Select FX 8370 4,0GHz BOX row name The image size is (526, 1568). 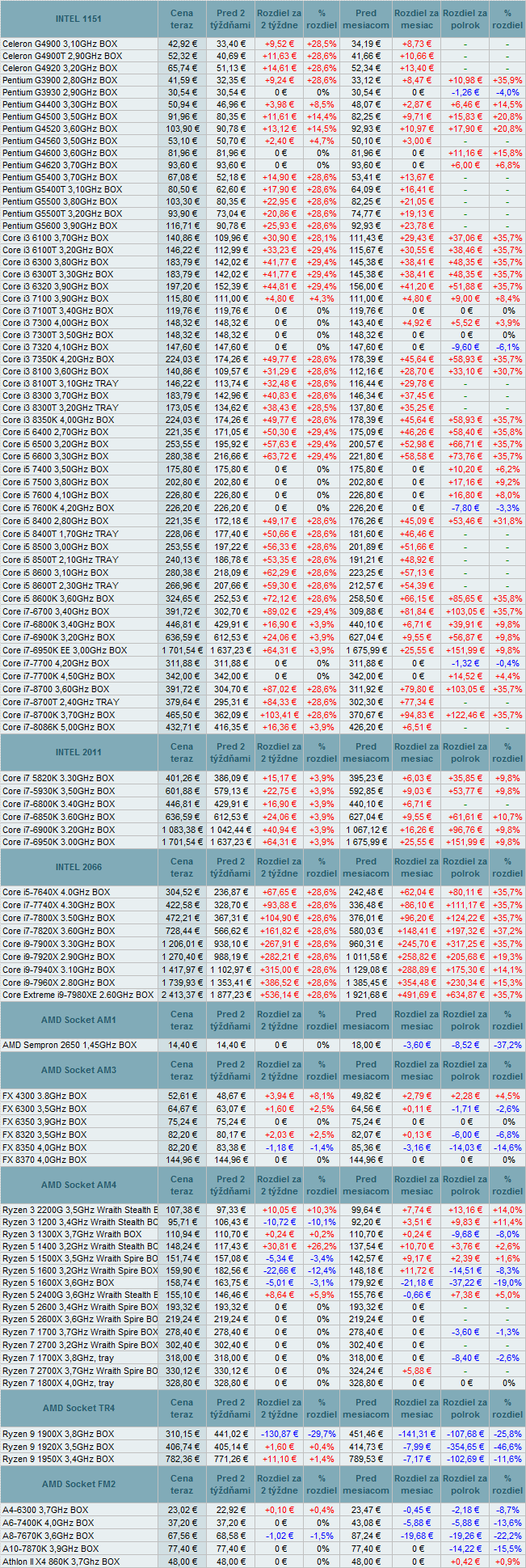44,1160
